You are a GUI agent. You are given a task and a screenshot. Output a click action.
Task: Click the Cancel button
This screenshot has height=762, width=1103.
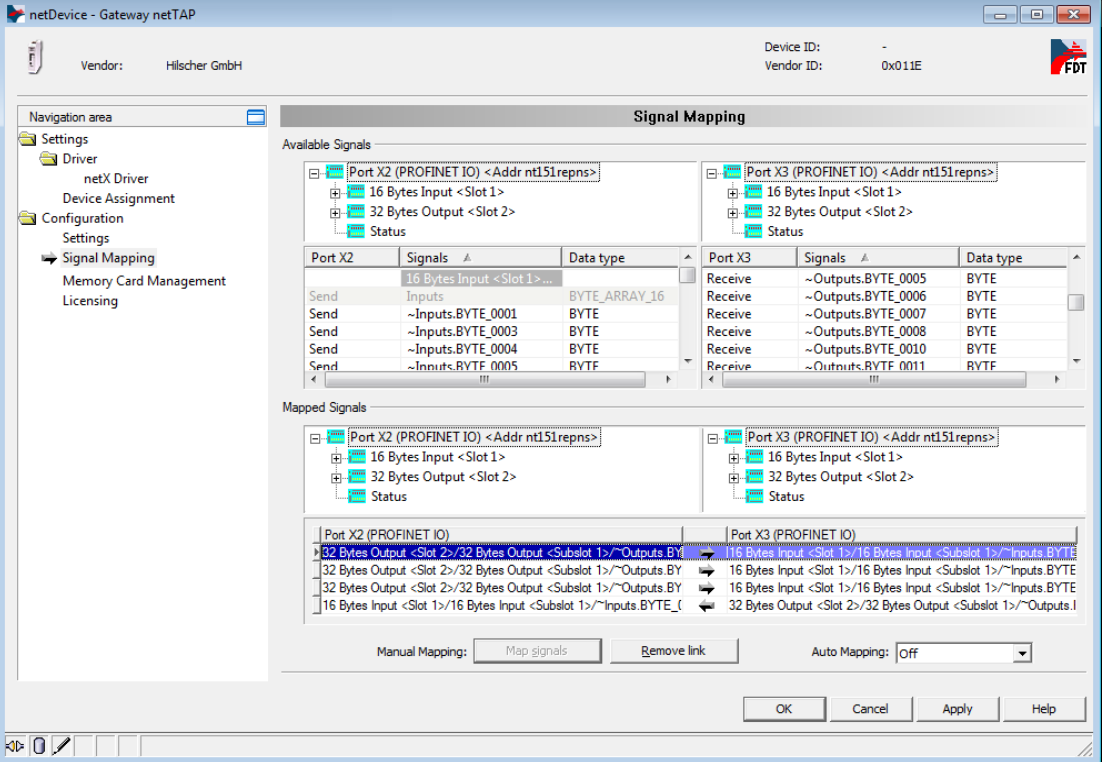[x=870, y=709]
